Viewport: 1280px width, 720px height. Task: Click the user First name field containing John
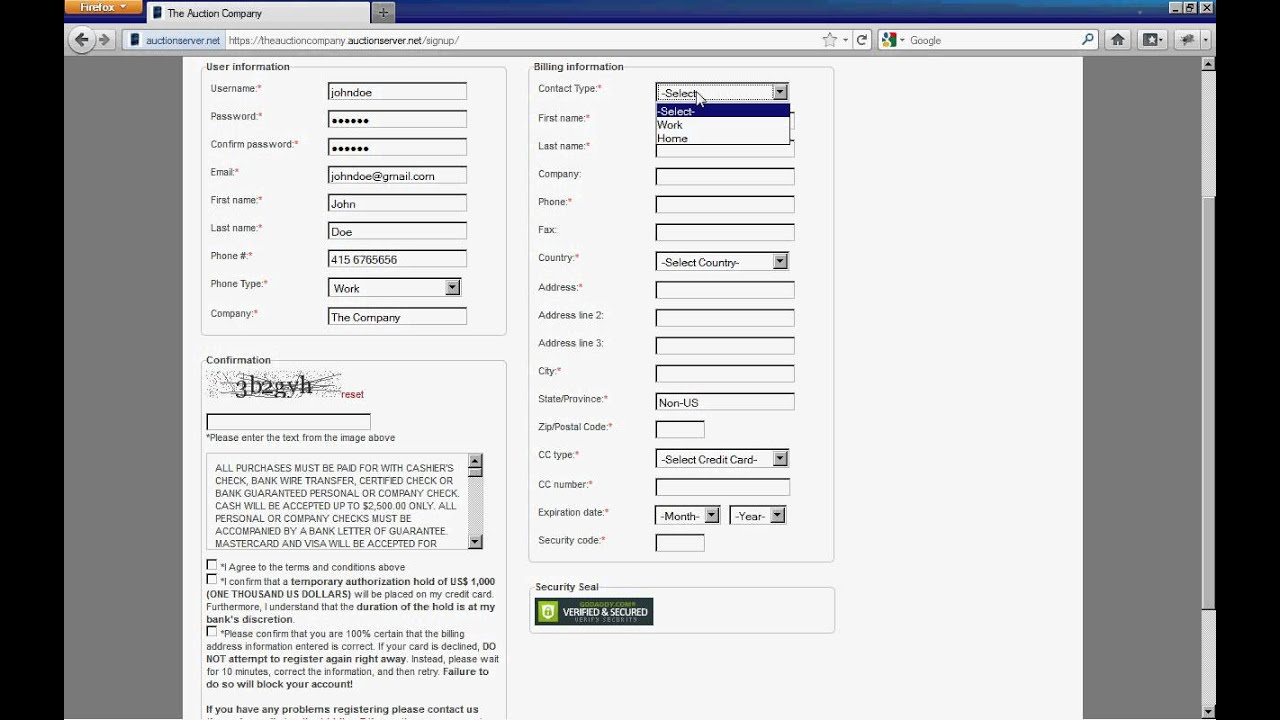(397, 203)
